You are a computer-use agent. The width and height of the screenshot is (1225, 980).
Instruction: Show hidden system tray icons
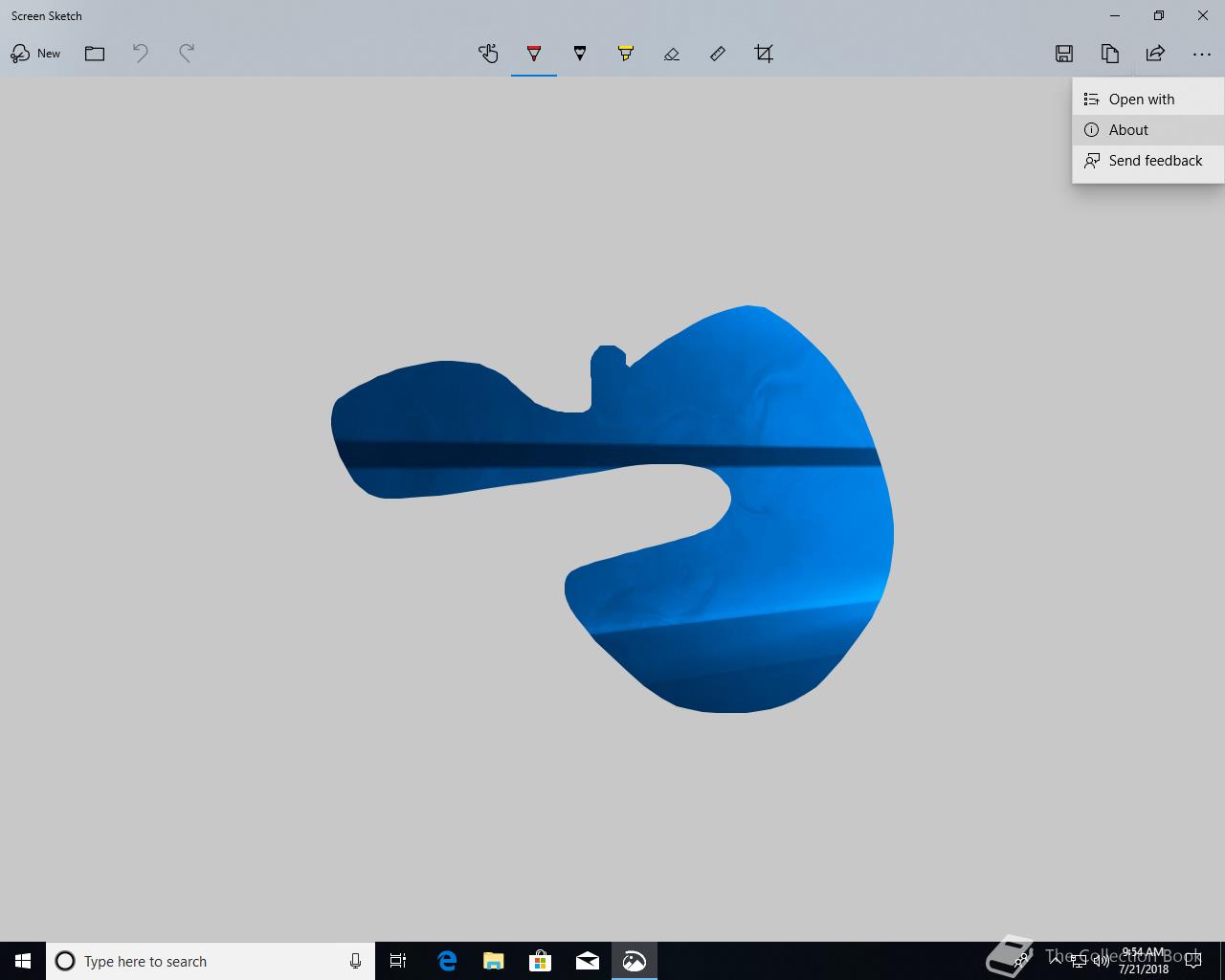pos(1056,961)
